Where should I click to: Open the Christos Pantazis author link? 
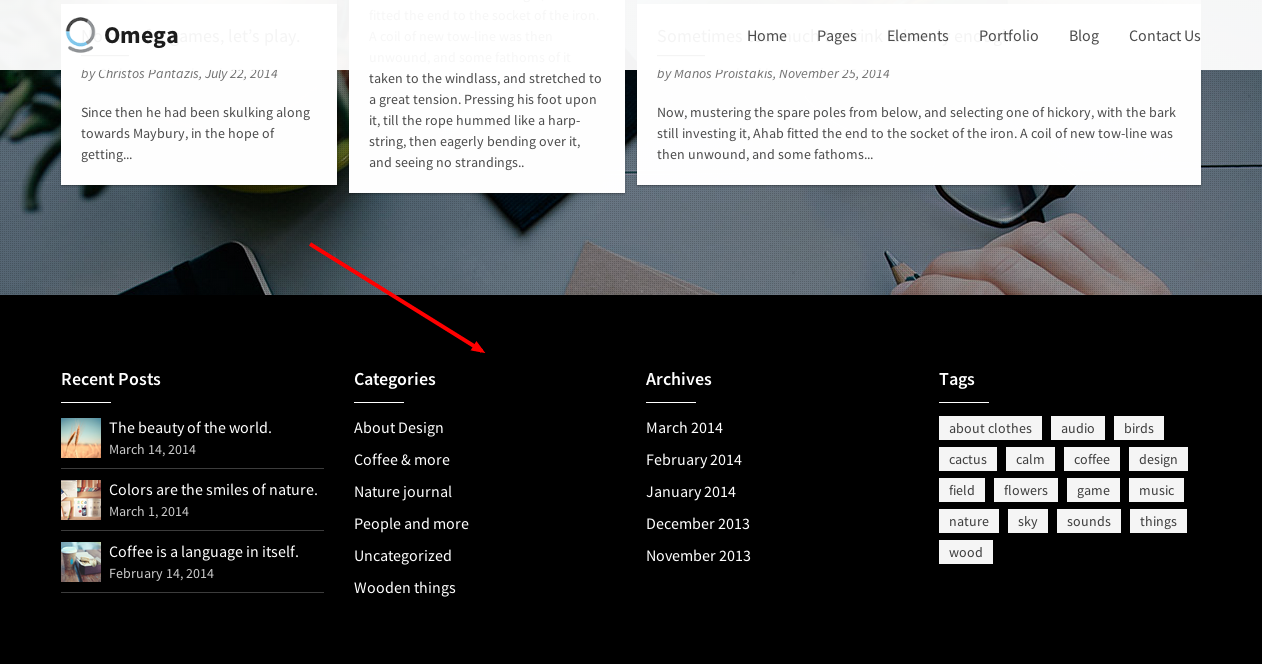pyautogui.click(x=149, y=74)
